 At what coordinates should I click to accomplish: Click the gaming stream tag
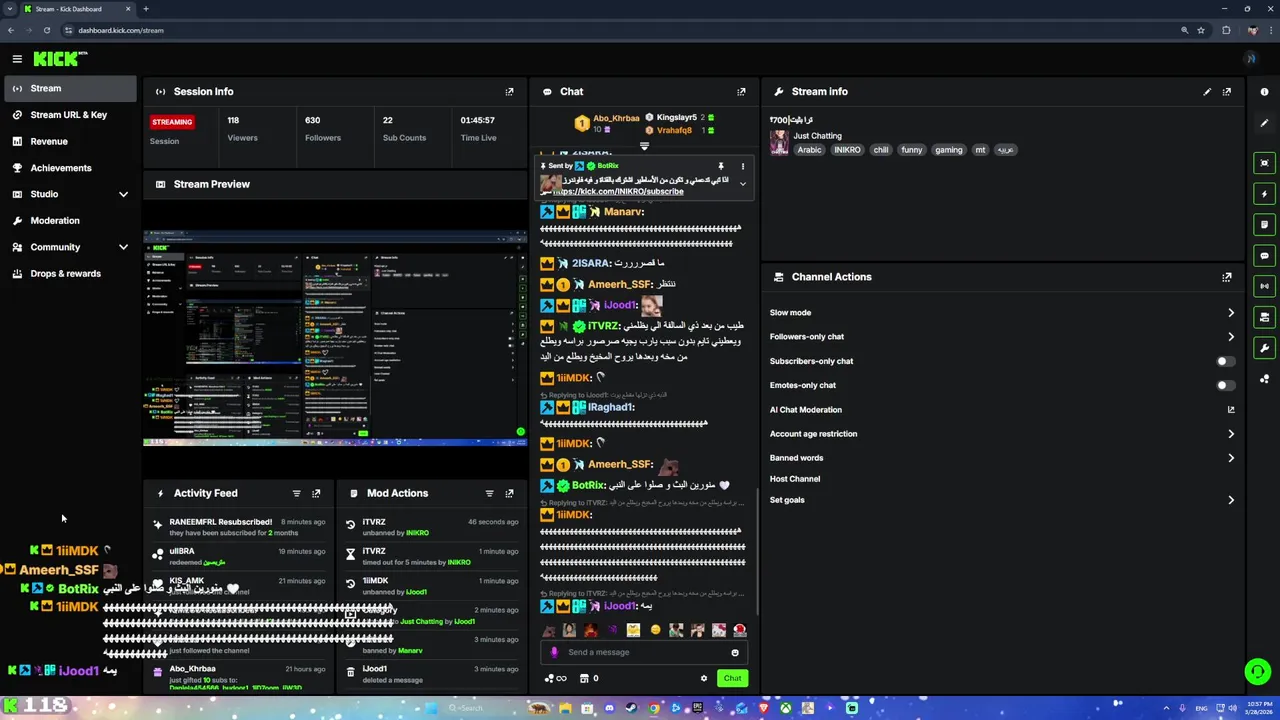coord(948,150)
